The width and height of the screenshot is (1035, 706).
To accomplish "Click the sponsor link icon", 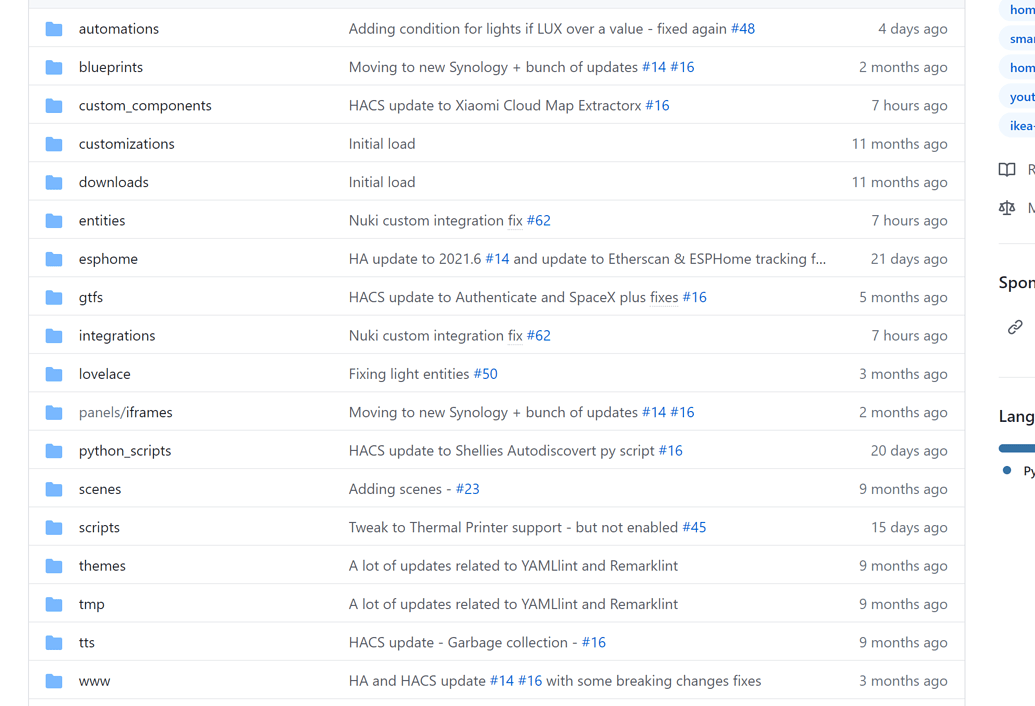I will tap(1015, 326).
